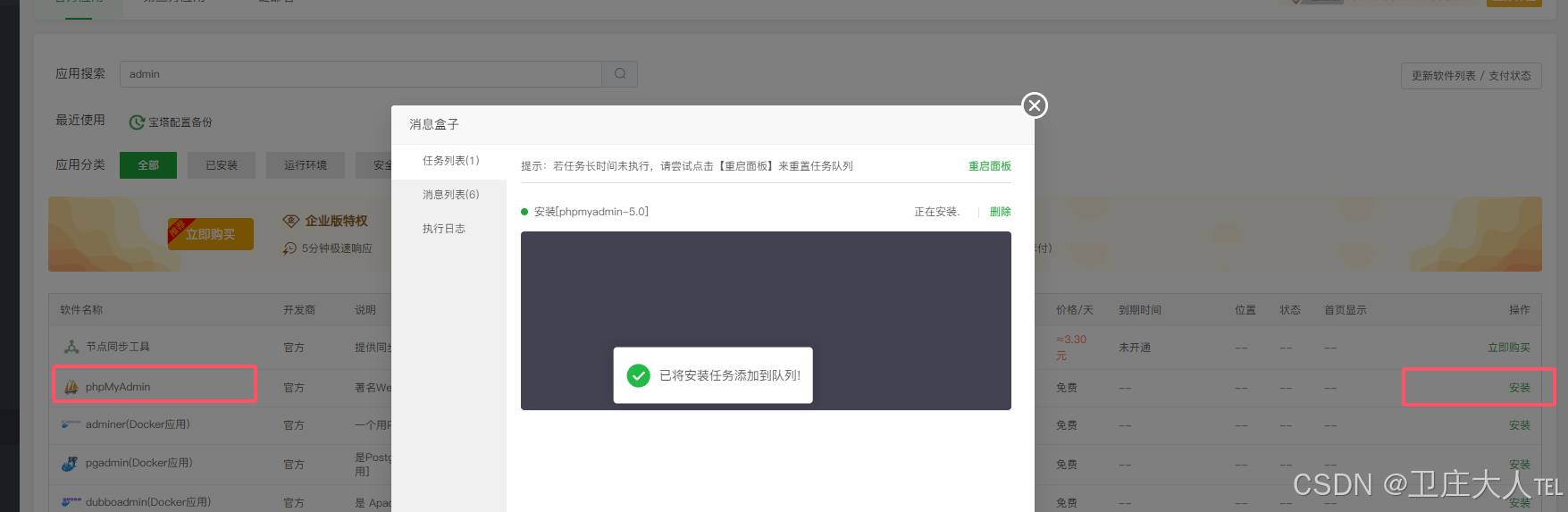Click 正在安装 status text
The width and height of the screenshot is (1568, 512).
(x=936, y=212)
